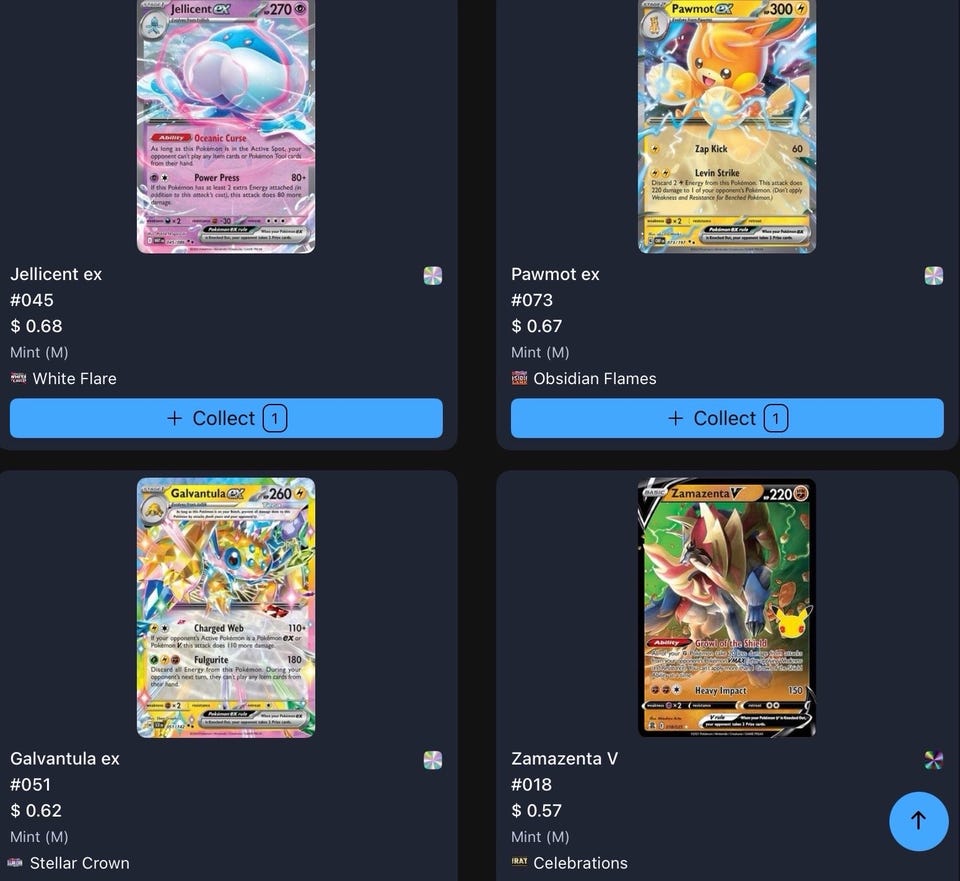960x881 pixels.
Task: Click the pinwheel foil icon beside Zamazenta V
Action: (934, 760)
